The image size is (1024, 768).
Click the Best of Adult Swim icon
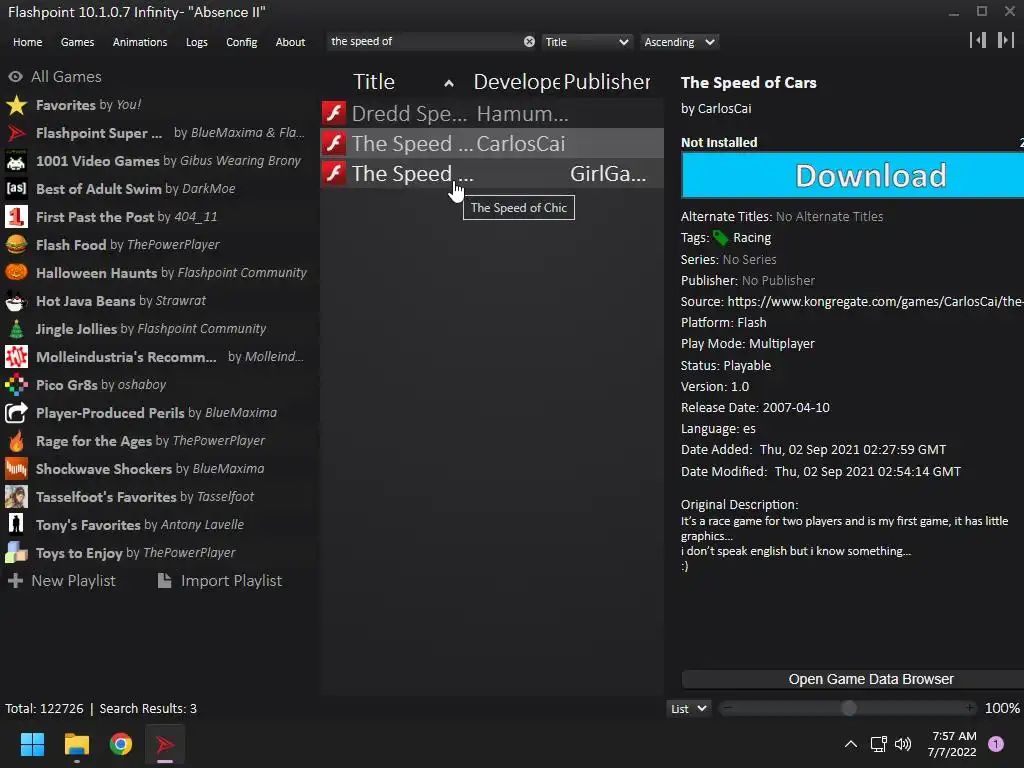click(16, 189)
